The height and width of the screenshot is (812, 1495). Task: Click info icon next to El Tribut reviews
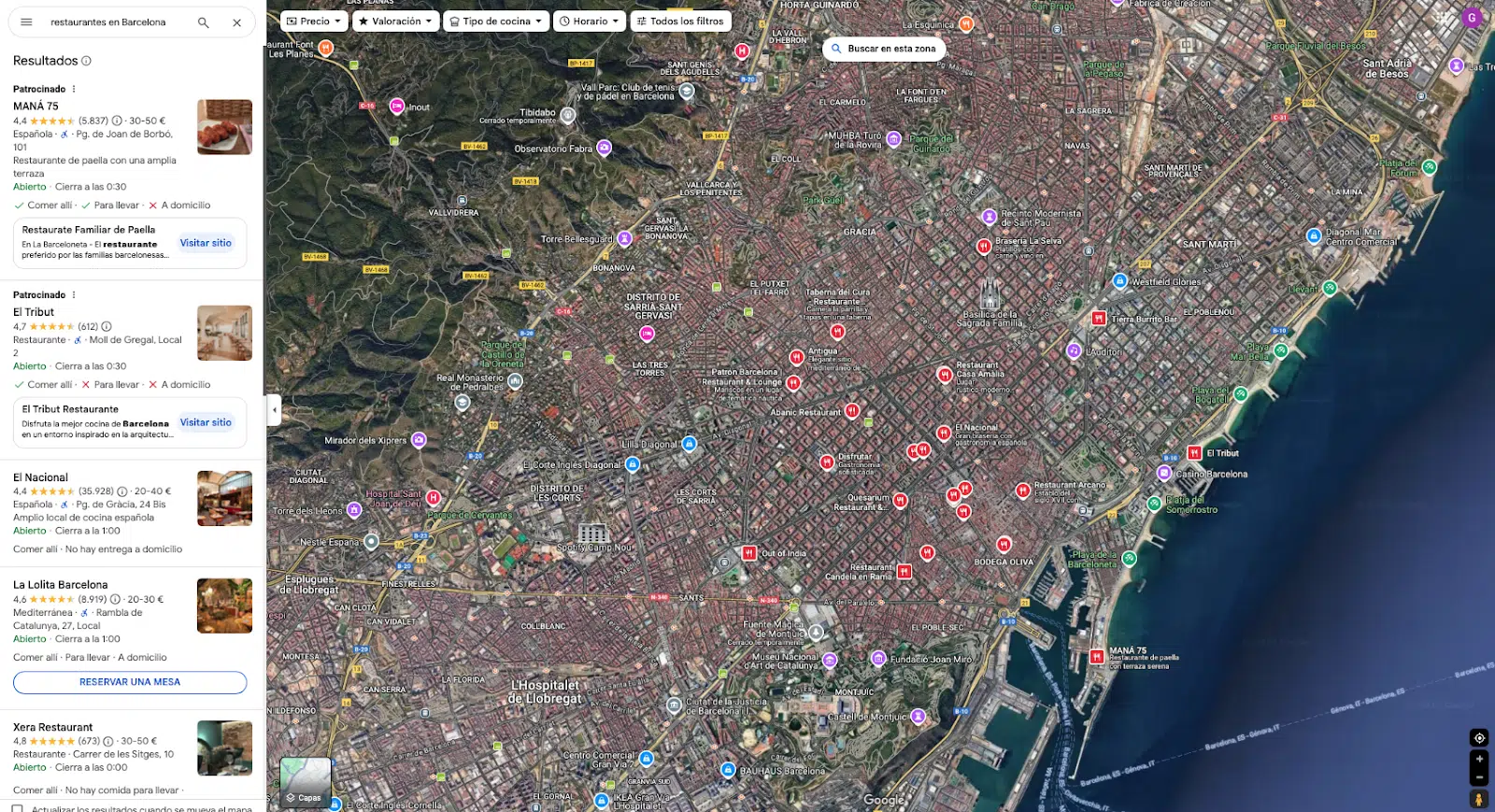107,326
